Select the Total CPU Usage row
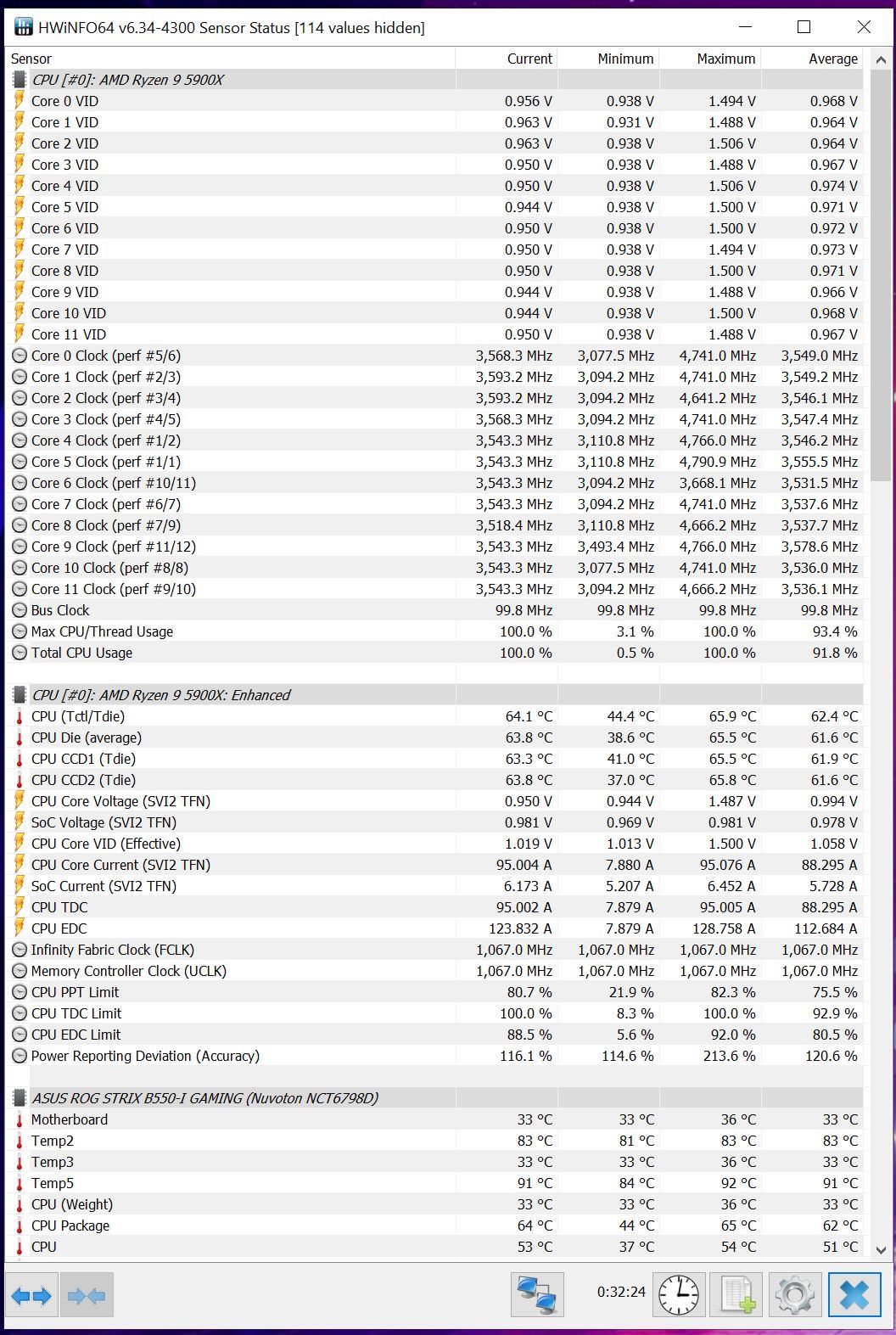Screen dimensions: 896x1335 pos(81,653)
